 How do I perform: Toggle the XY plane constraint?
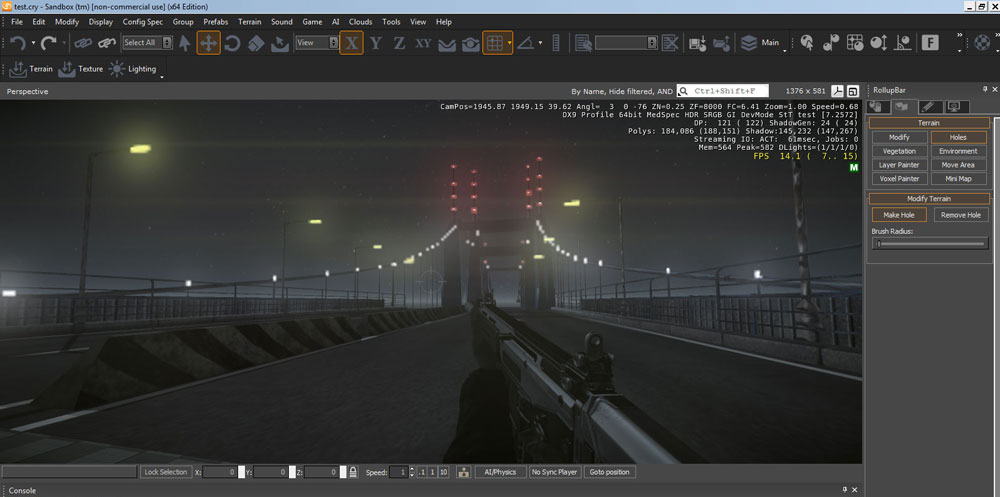(423, 43)
